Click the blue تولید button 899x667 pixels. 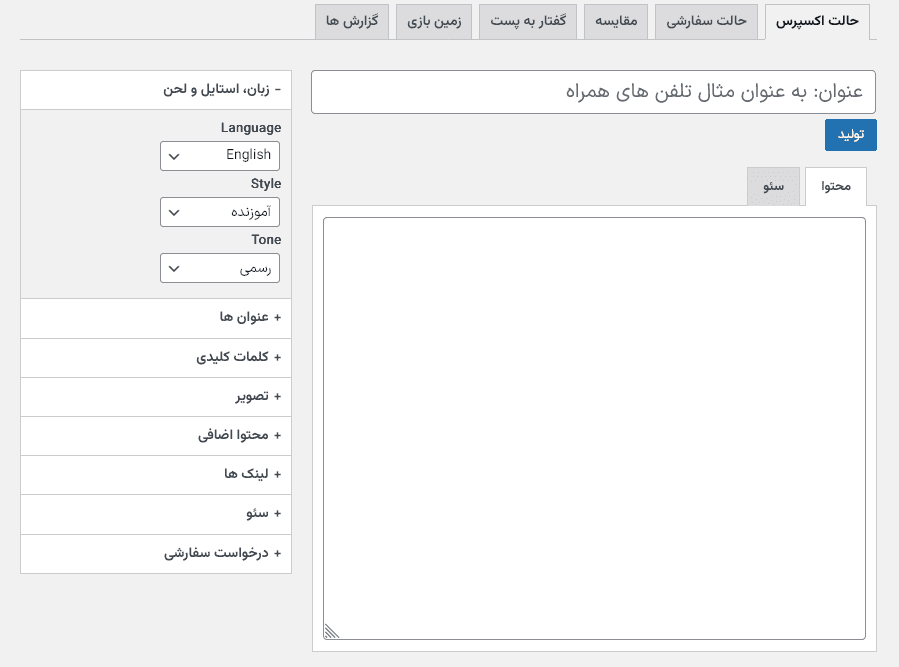click(x=851, y=135)
